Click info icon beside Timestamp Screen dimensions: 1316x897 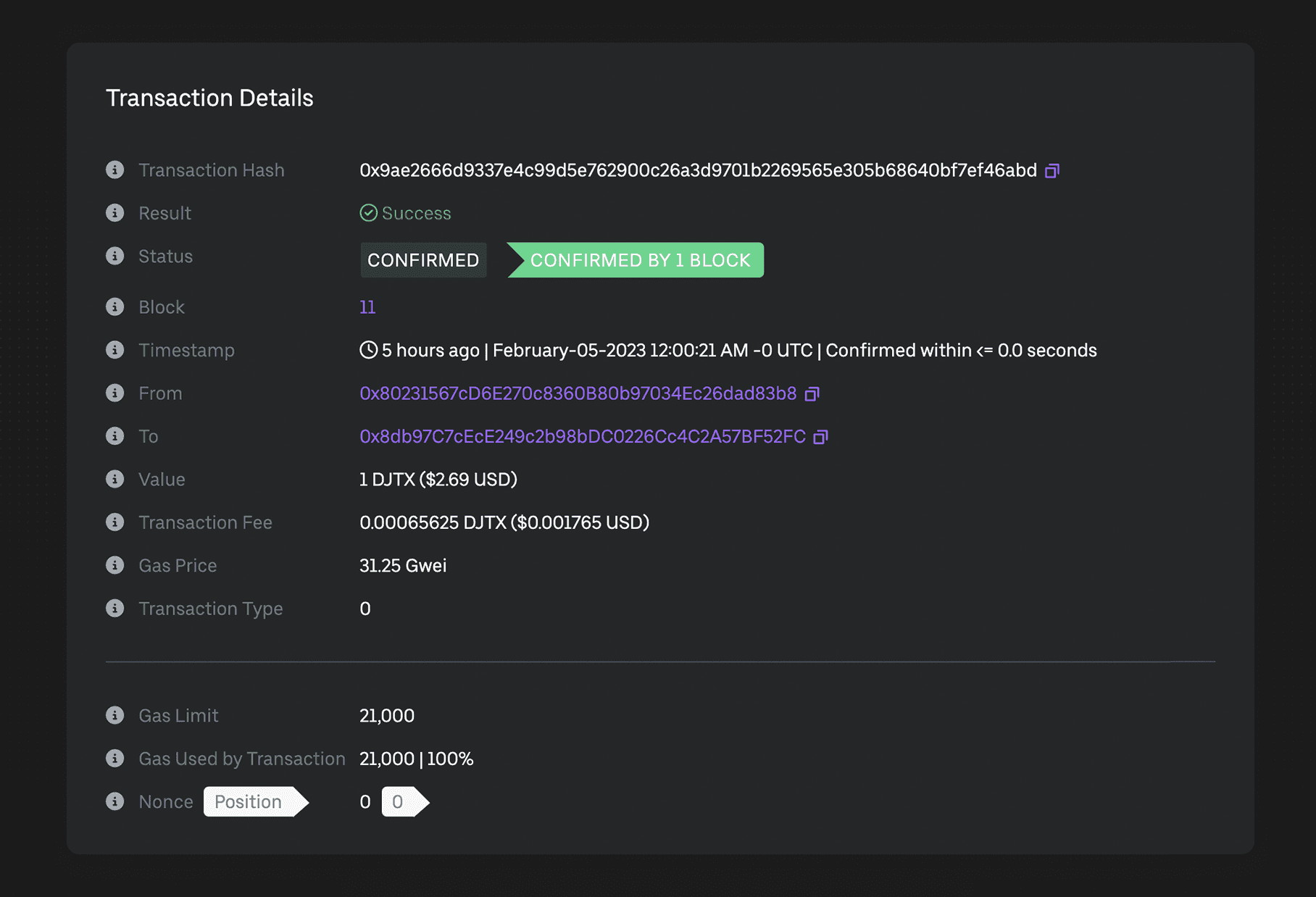pos(114,350)
